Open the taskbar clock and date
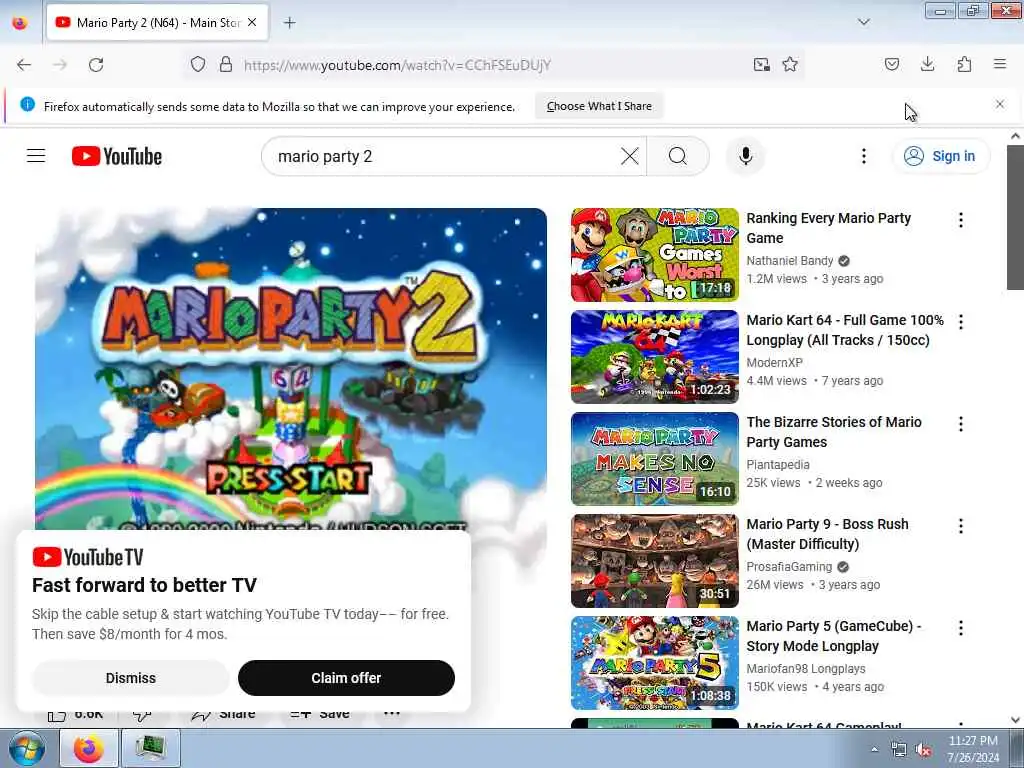Image resolution: width=1024 pixels, height=768 pixels. click(973, 749)
